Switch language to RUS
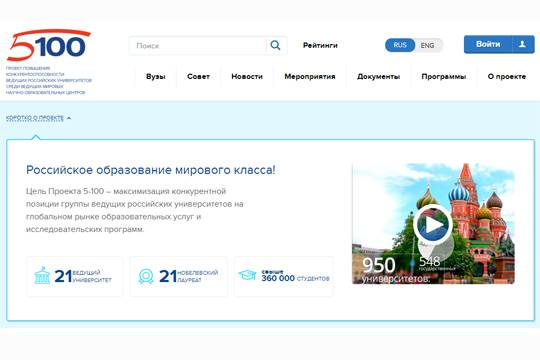This screenshot has width=540, height=360. click(x=400, y=45)
